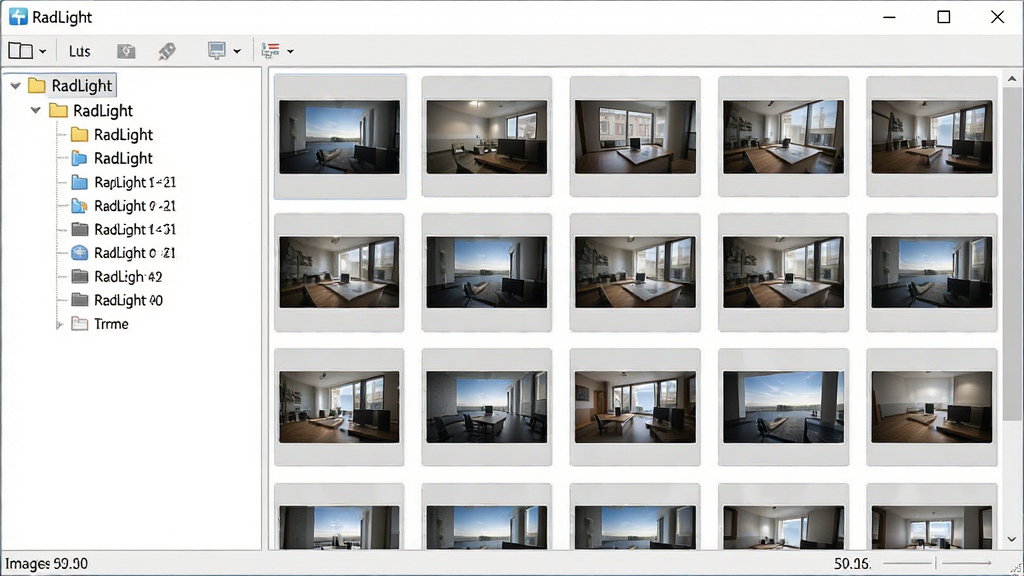Screen dimensions: 1024x576
Task: Click gray folder icon next to 'RadLigh 42'
Action: [x=80, y=277]
